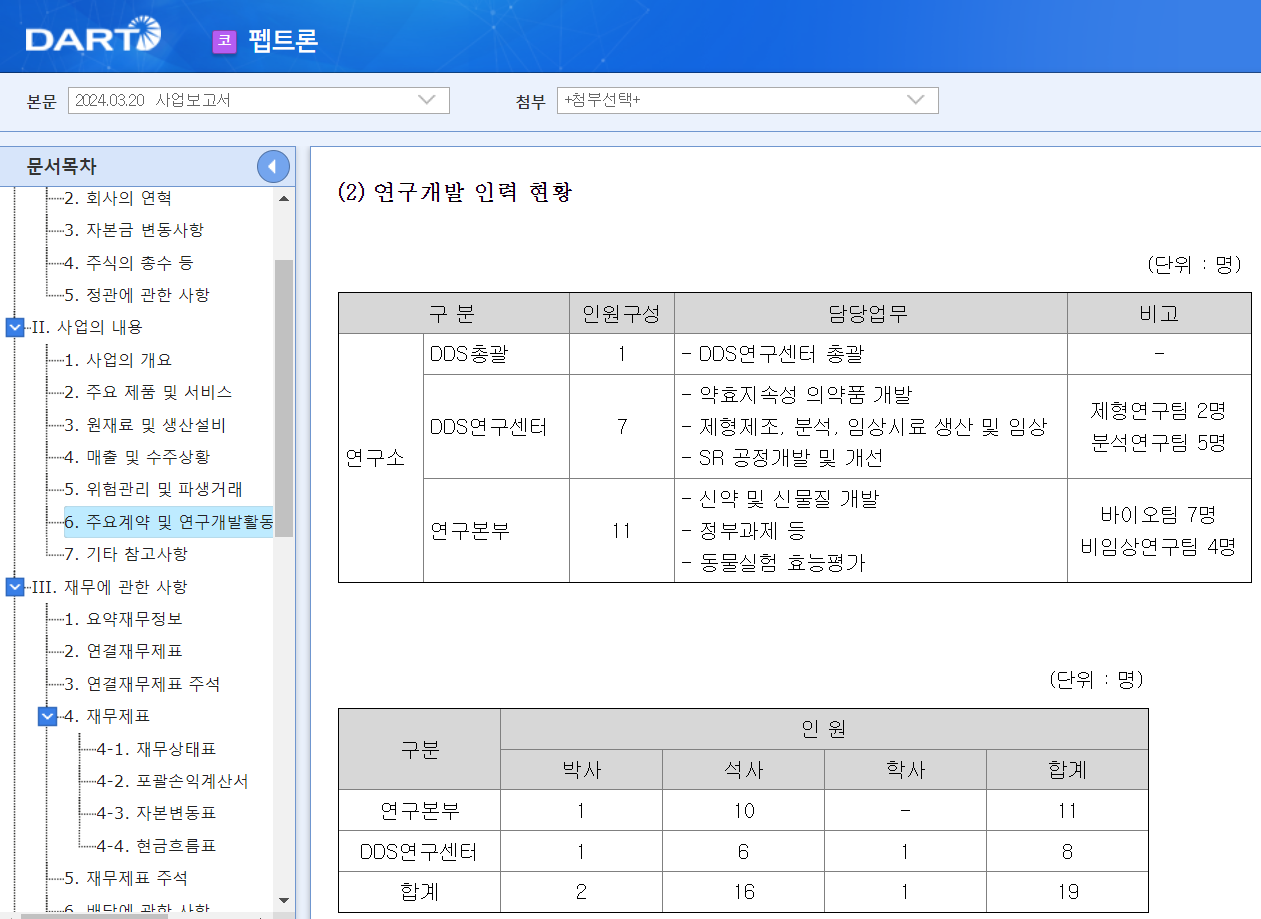Collapse the 4. 재무제표 subtree

(46, 716)
